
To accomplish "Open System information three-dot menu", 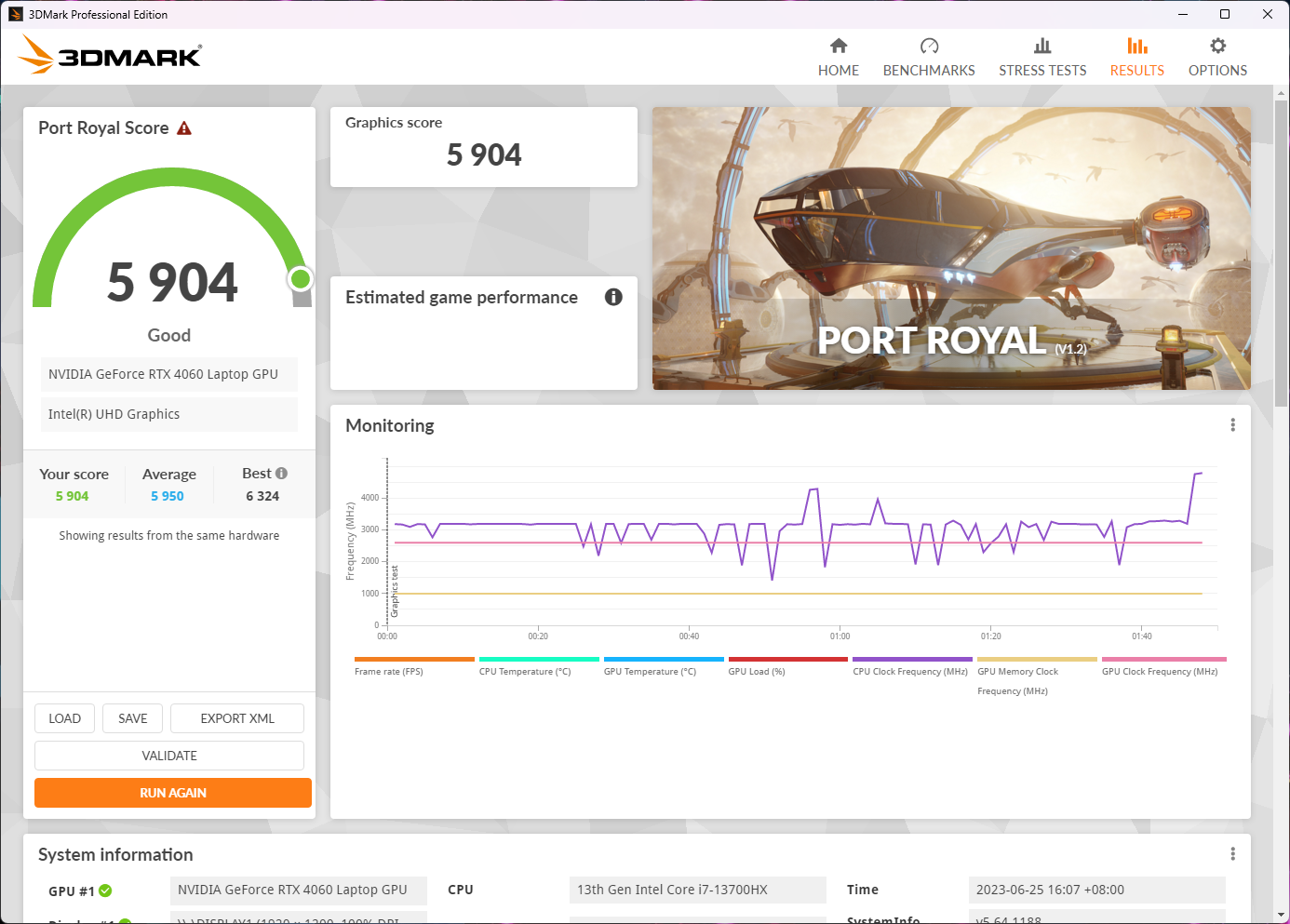I will (1232, 854).
